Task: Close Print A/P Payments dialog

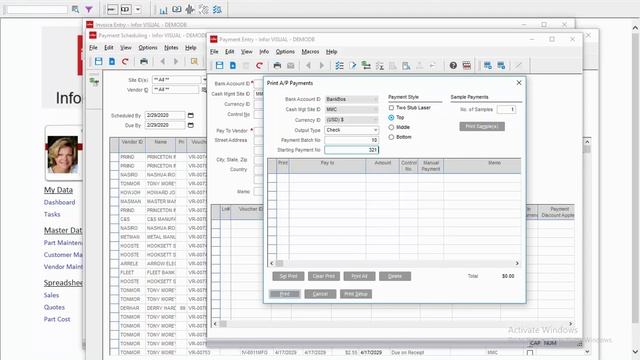Action: [519, 83]
